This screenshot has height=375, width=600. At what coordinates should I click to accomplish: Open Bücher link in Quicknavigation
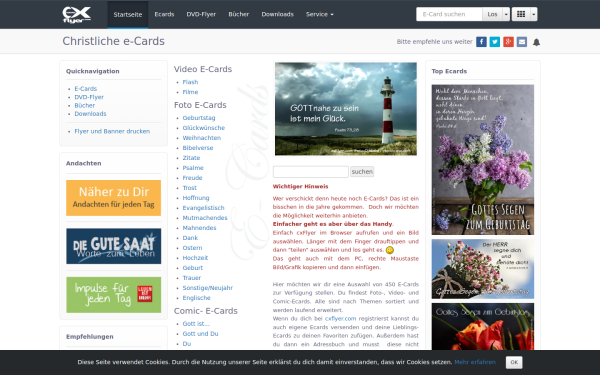click(85, 105)
